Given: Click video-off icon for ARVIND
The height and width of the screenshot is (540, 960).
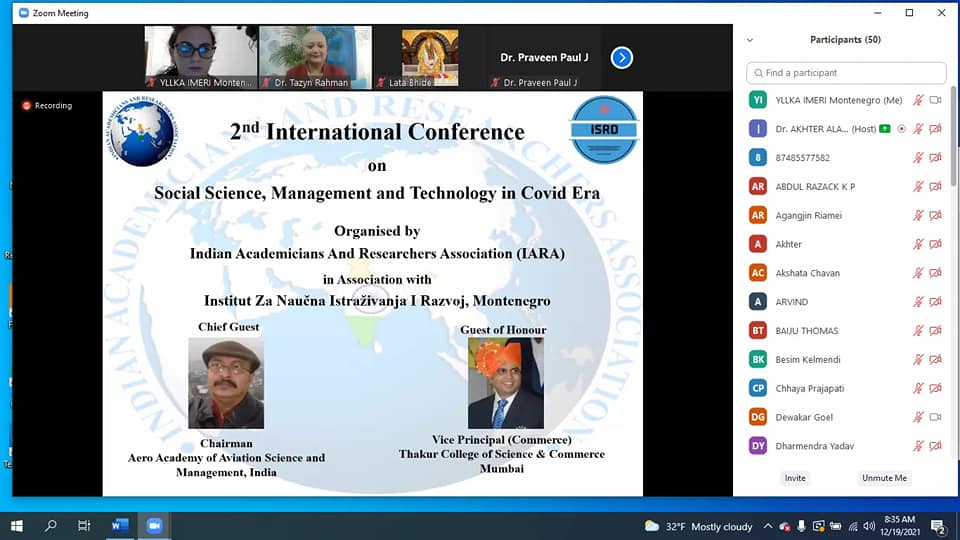Looking at the screenshot, I should point(936,301).
